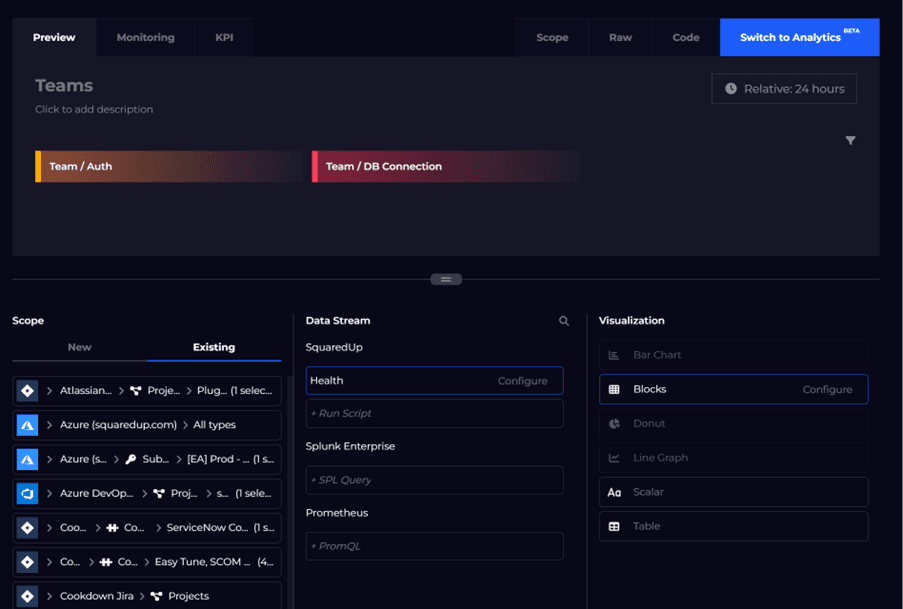The width and height of the screenshot is (903, 609).
Task: Open the KPI tab
Action: [224, 37]
